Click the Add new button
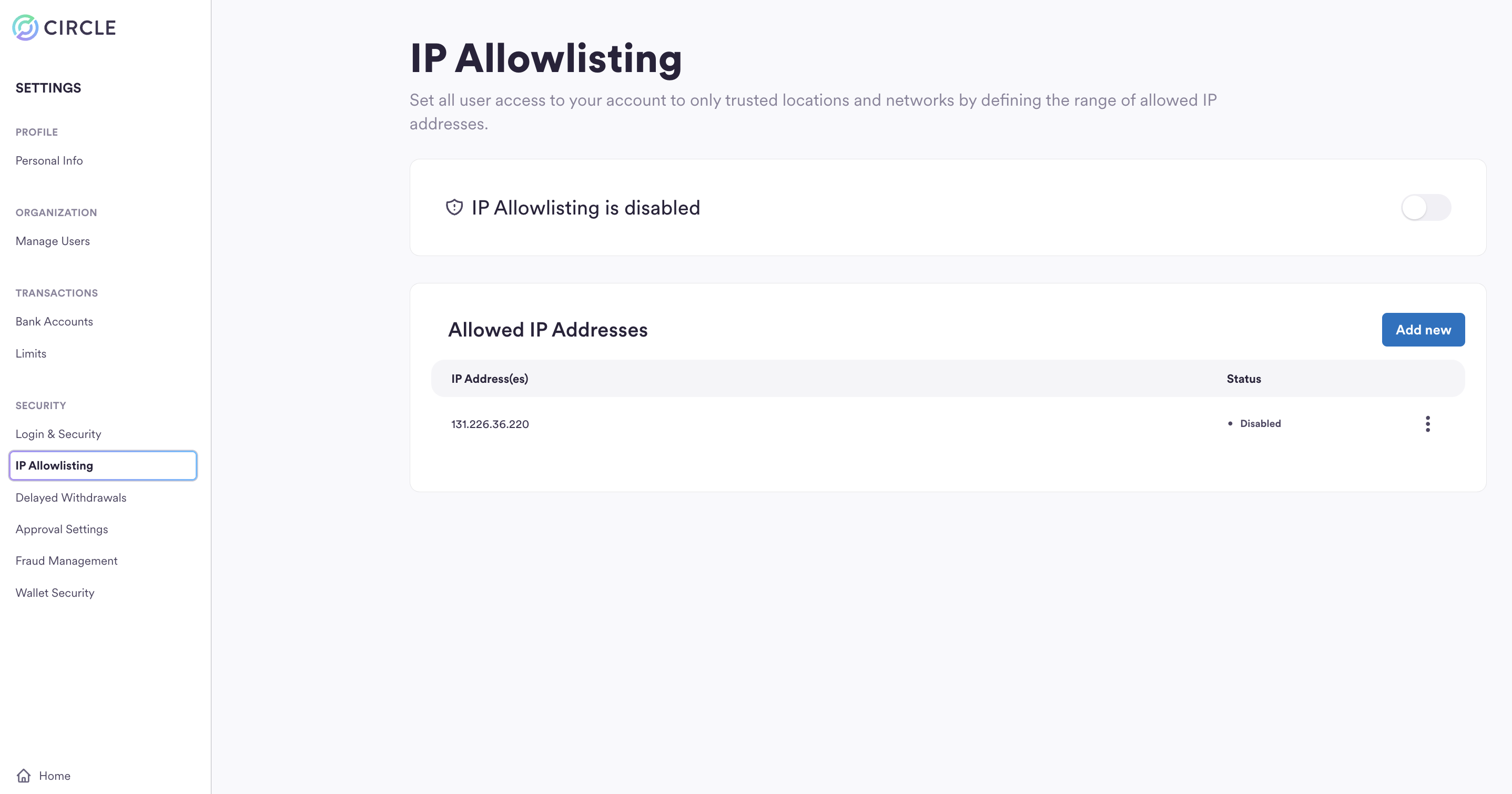 1423,329
